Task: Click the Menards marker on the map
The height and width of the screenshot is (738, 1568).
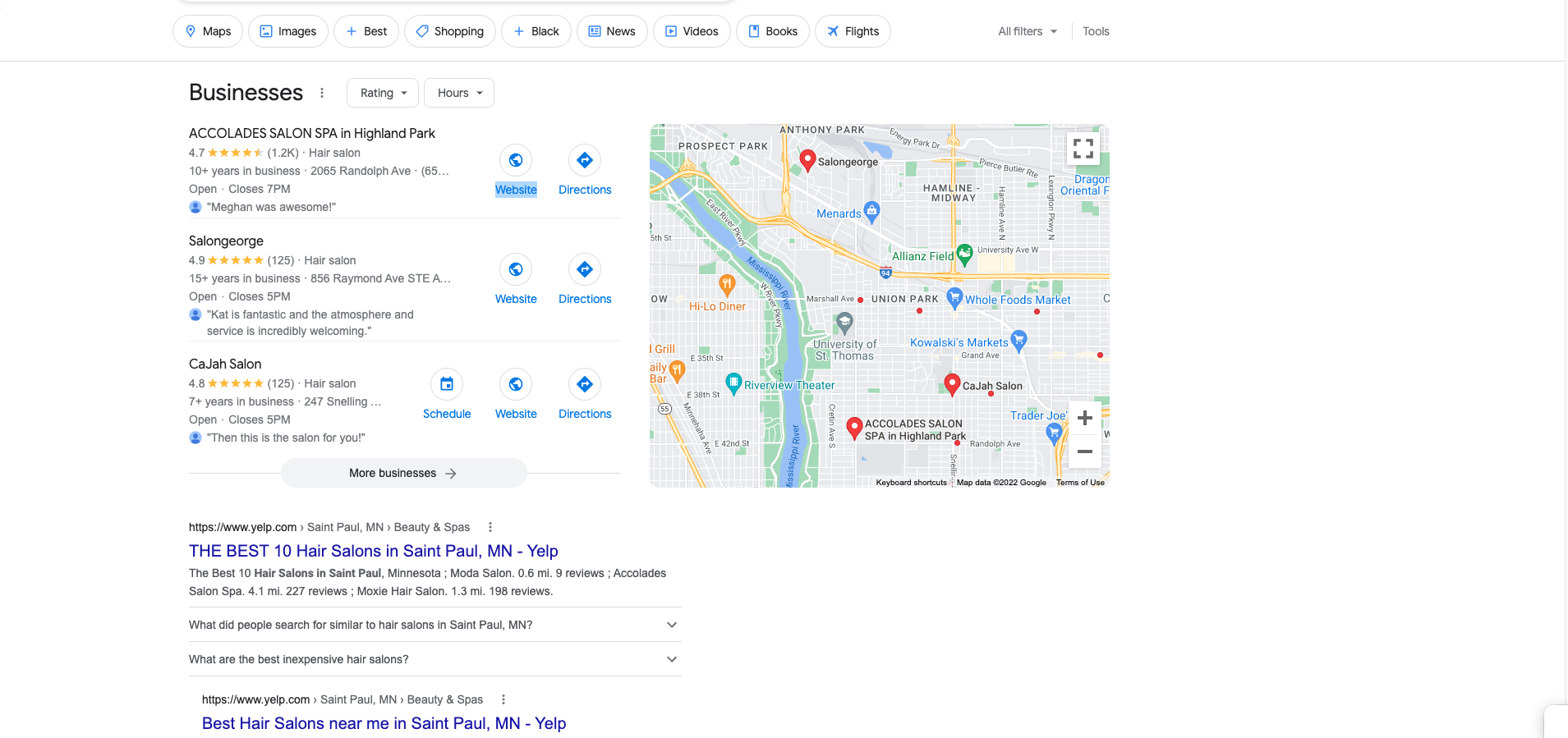Action: [x=872, y=211]
